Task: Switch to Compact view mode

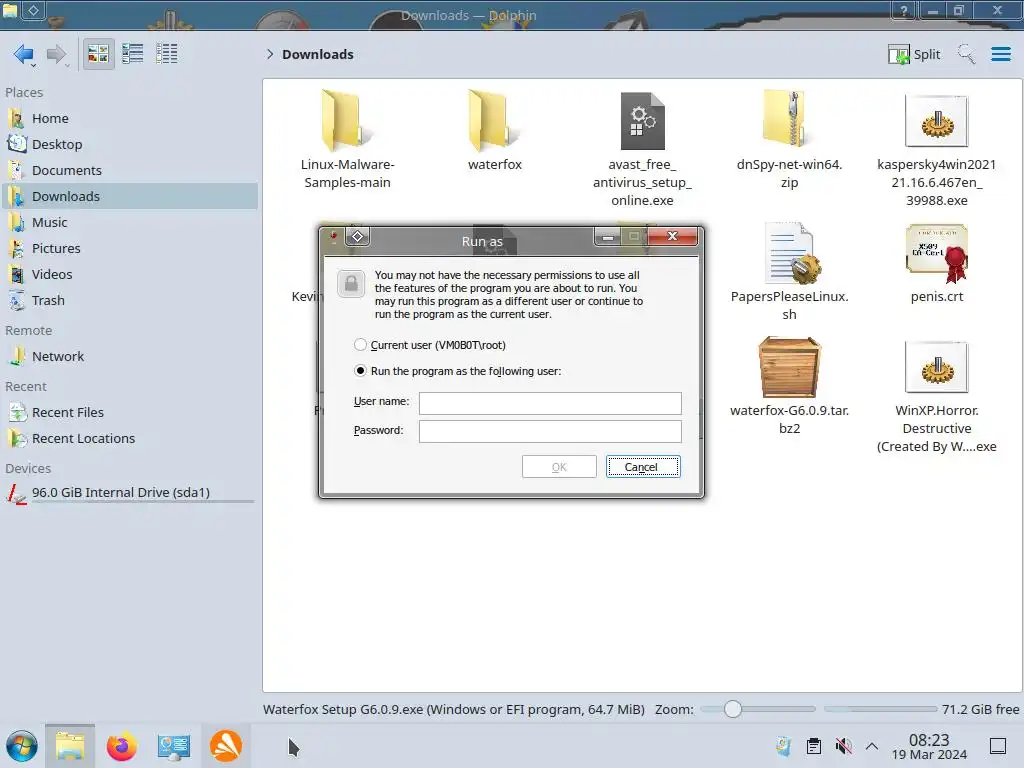Action: click(x=133, y=54)
